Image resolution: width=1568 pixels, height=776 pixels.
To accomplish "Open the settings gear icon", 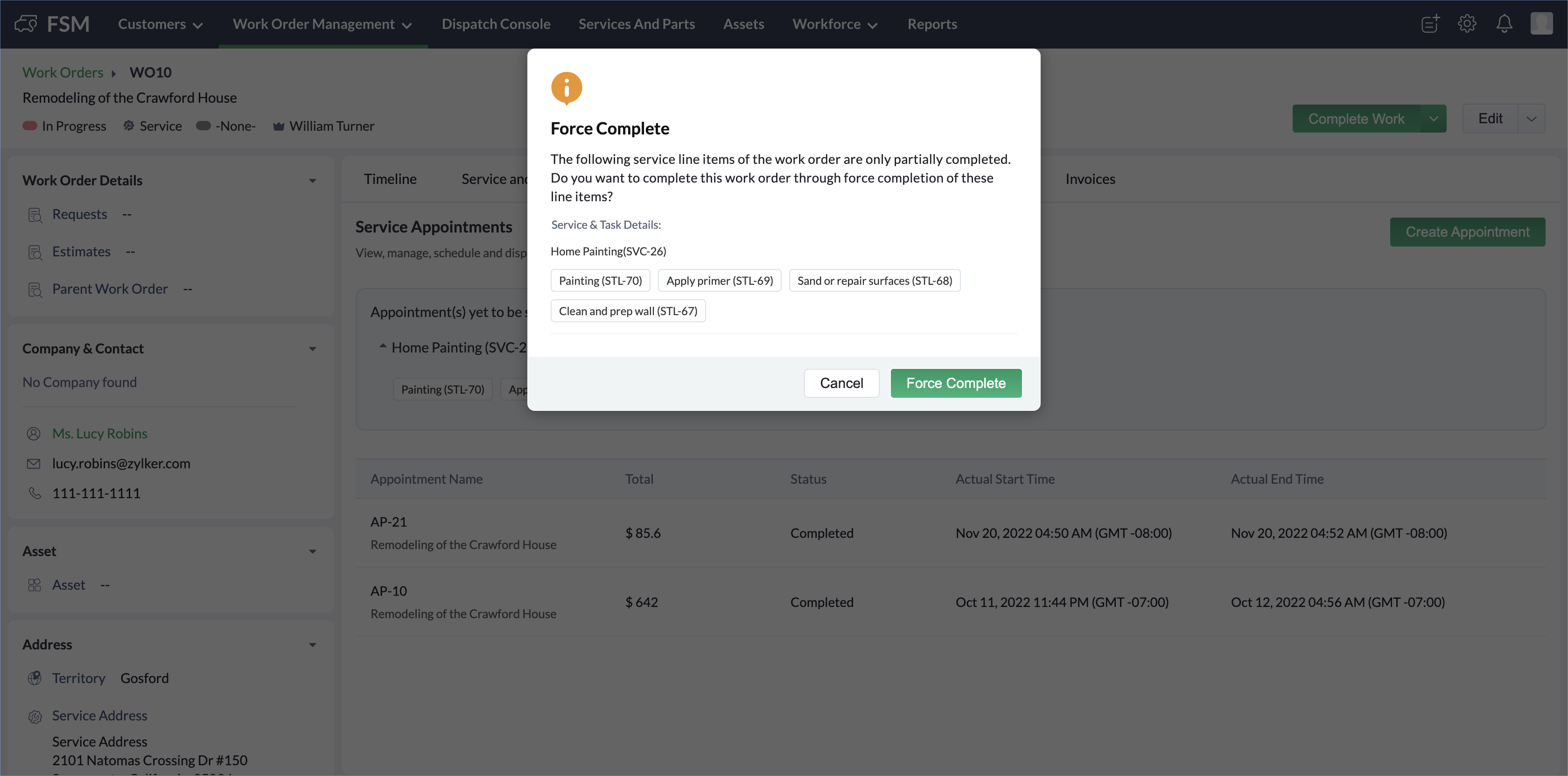I will 1467,24.
